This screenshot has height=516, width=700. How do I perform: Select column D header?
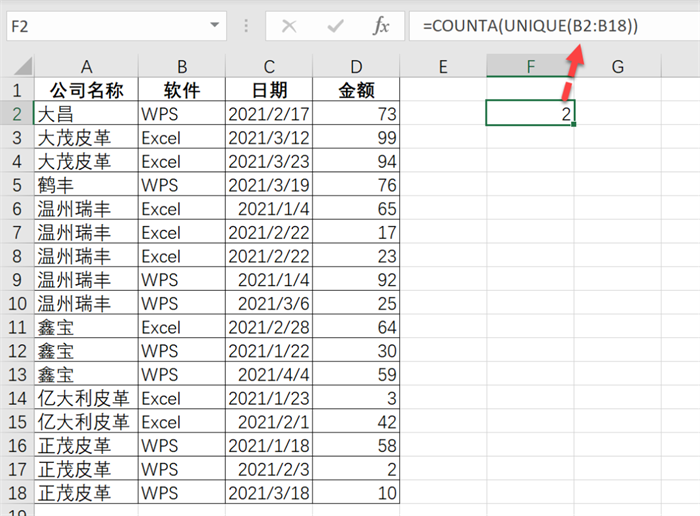tap(357, 67)
